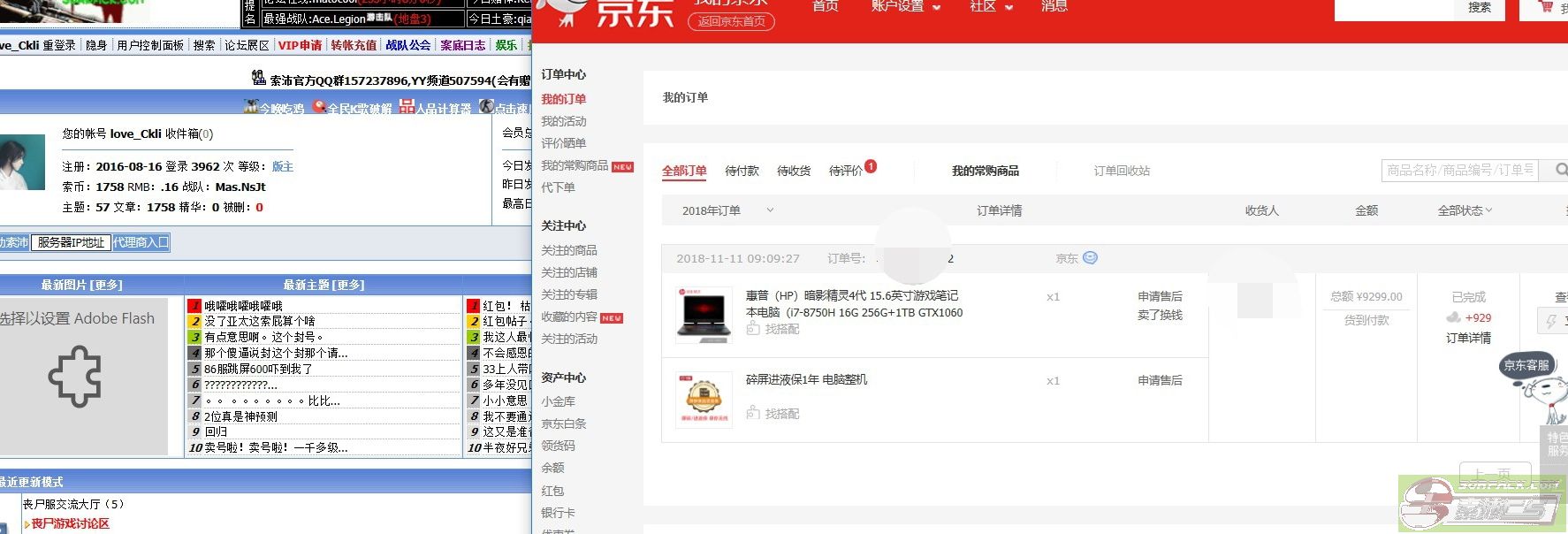
Task: Switch to the 待收货 tab
Action: point(794,171)
